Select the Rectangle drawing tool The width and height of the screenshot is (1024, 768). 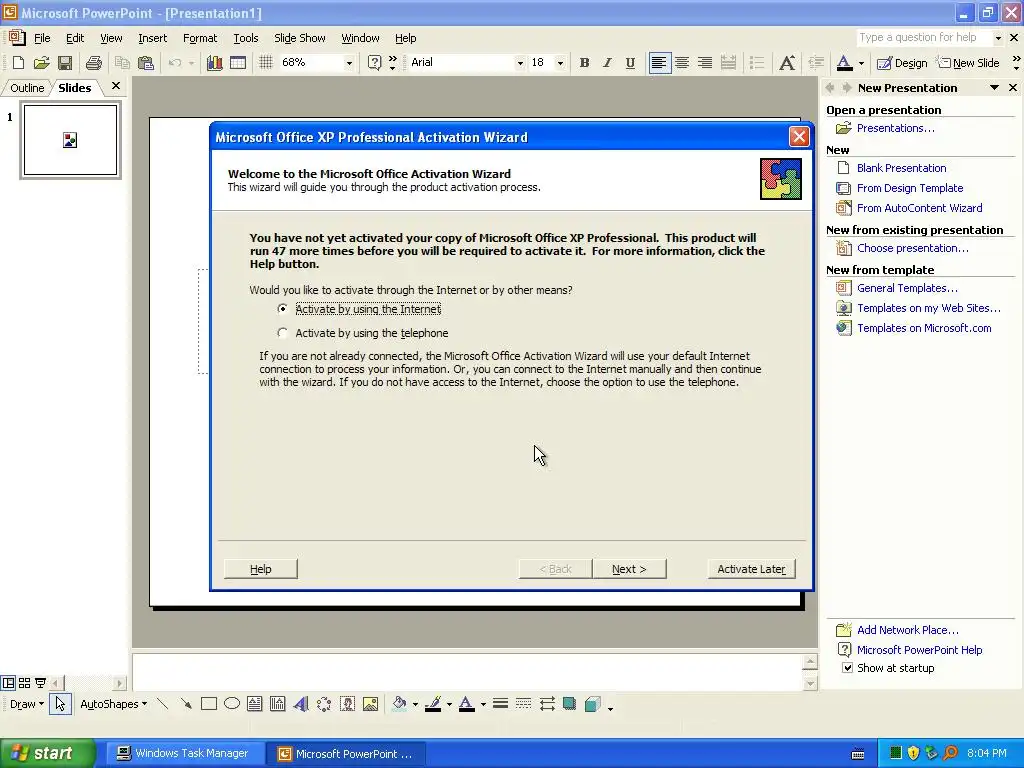tap(209, 704)
